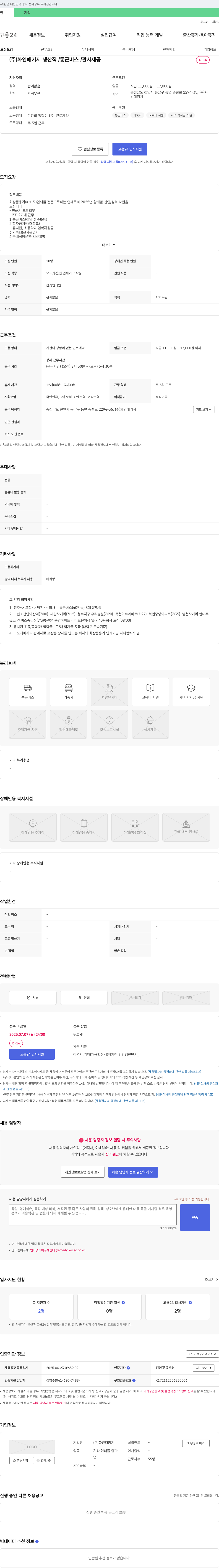
Task: Click info icon next to 취업알선기관 알선
Action: pyautogui.click(x=123, y=1303)
